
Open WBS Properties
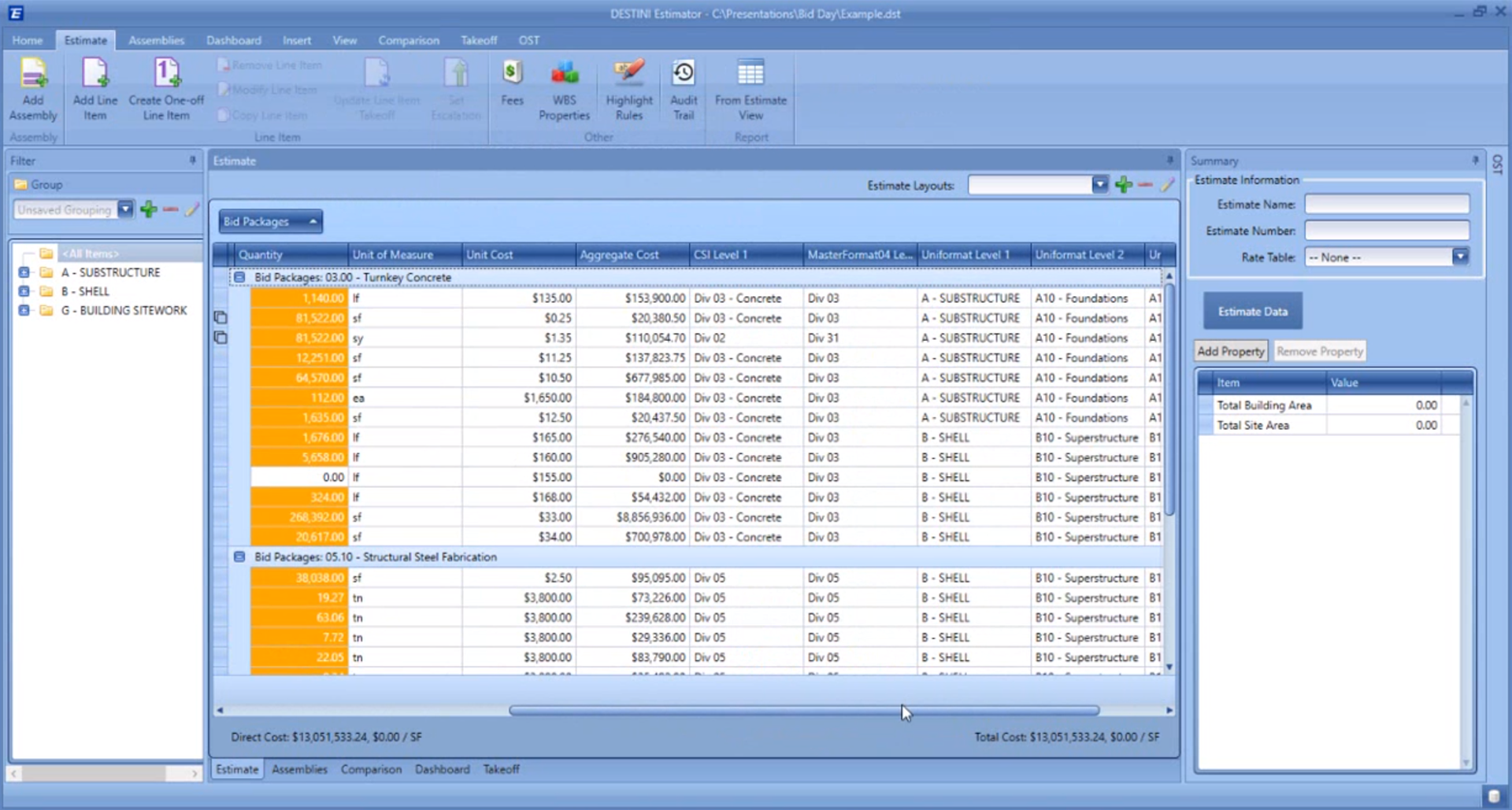coord(564,89)
